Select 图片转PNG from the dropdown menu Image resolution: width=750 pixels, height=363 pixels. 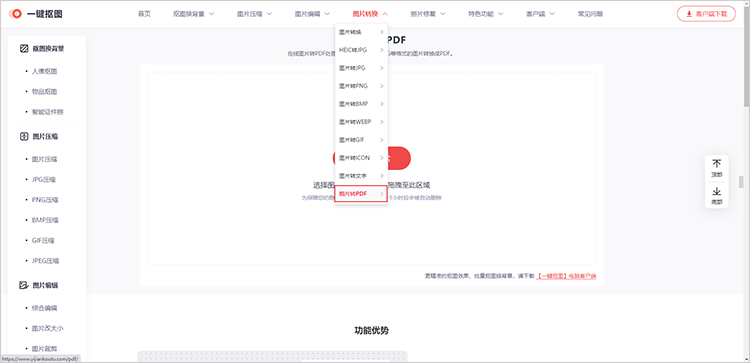361,86
